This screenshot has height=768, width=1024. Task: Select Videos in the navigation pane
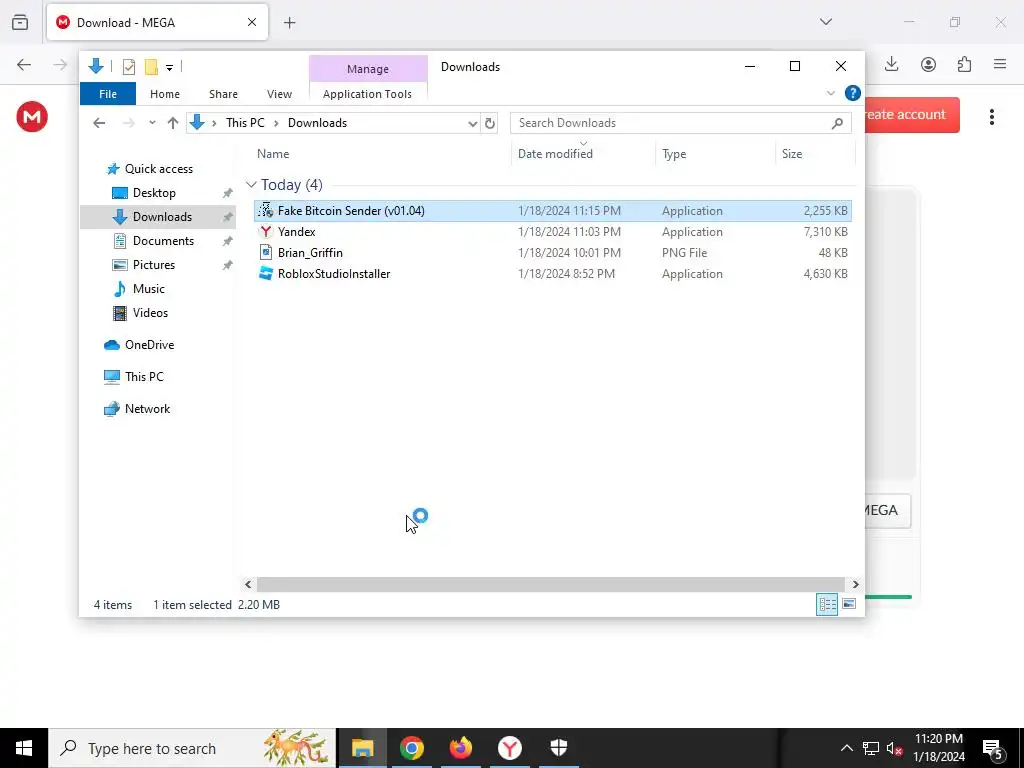[x=150, y=313]
